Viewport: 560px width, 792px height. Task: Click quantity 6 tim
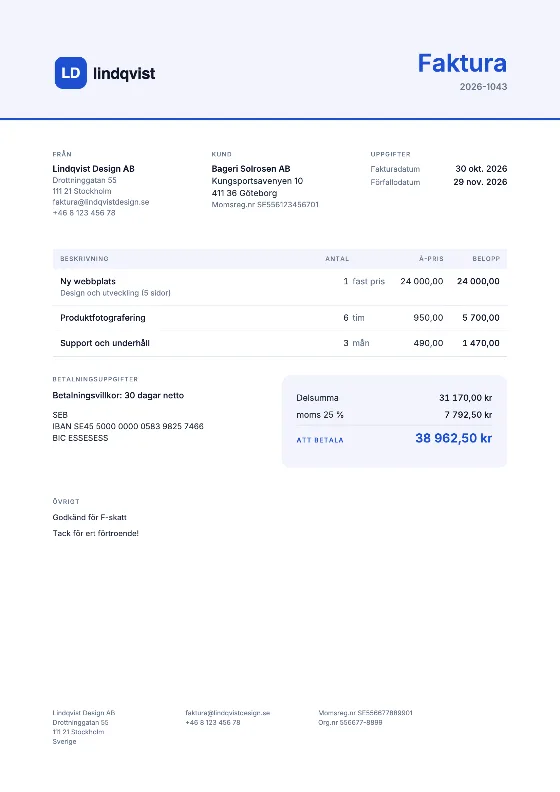(353, 318)
